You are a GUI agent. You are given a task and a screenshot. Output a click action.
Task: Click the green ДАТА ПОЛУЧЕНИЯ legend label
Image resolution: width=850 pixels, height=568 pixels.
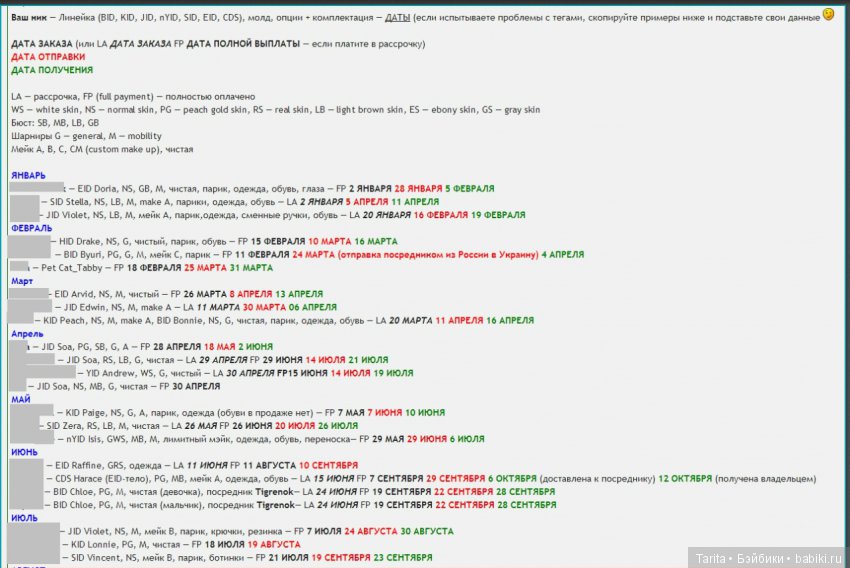pyautogui.click(x=52, y=70)
